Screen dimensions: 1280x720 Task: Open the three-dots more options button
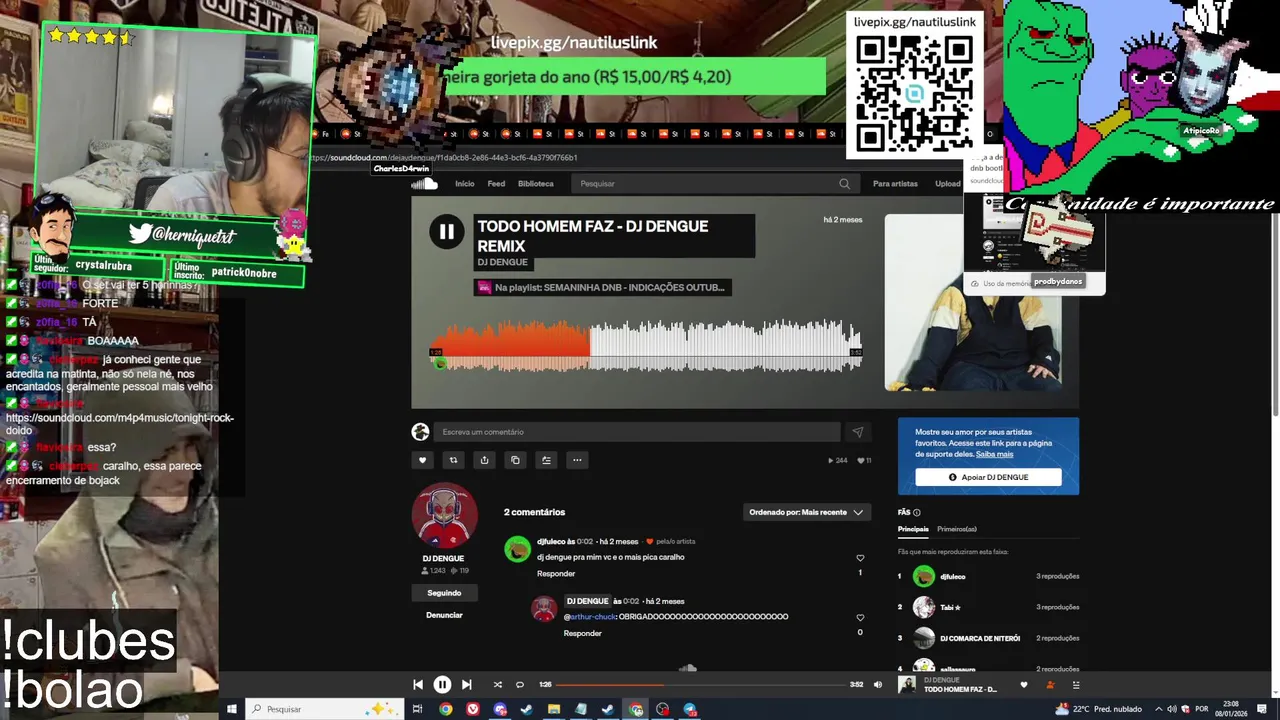tap(577, 460)
